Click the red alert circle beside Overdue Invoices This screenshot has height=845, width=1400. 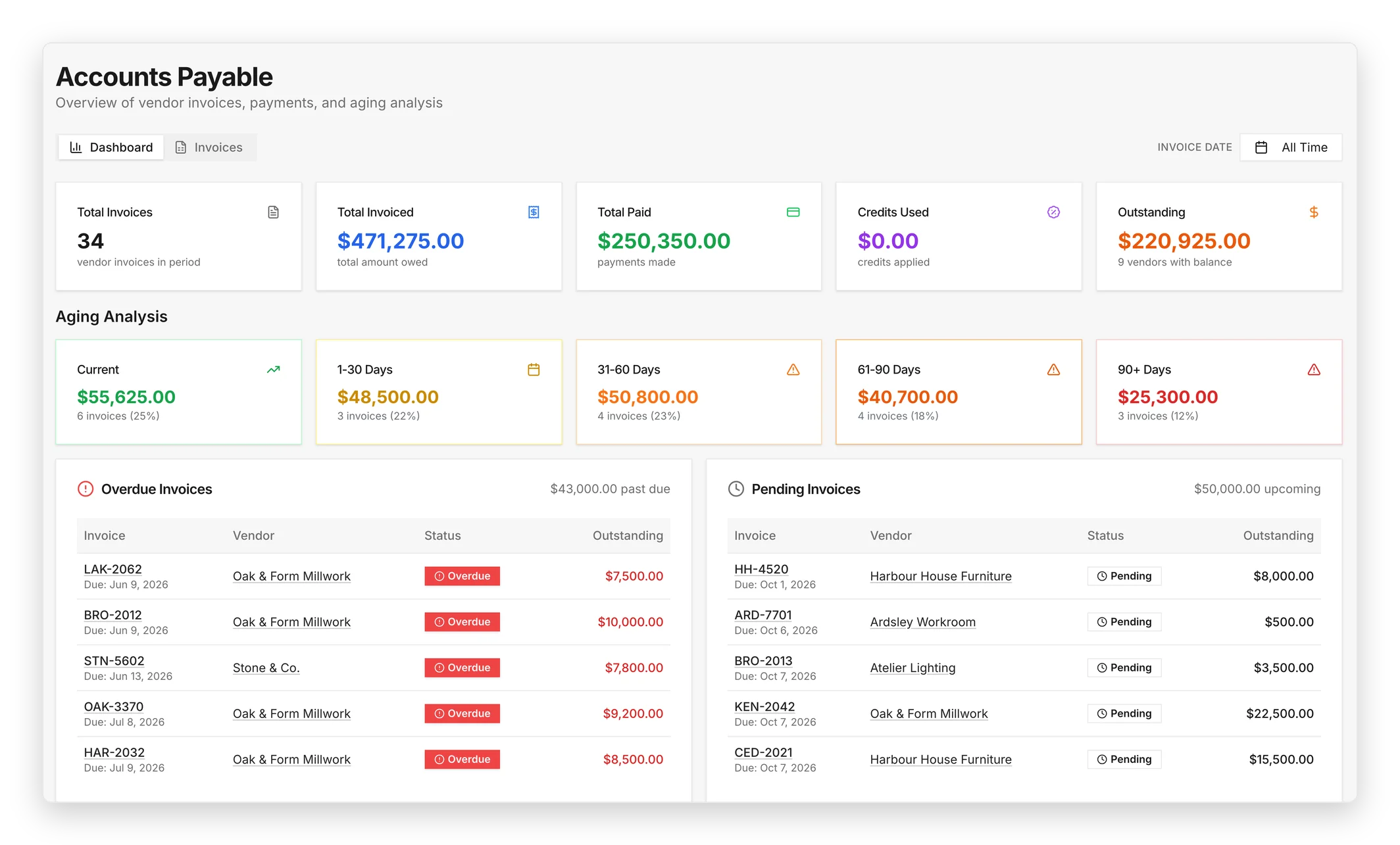[x=86, y=489]
